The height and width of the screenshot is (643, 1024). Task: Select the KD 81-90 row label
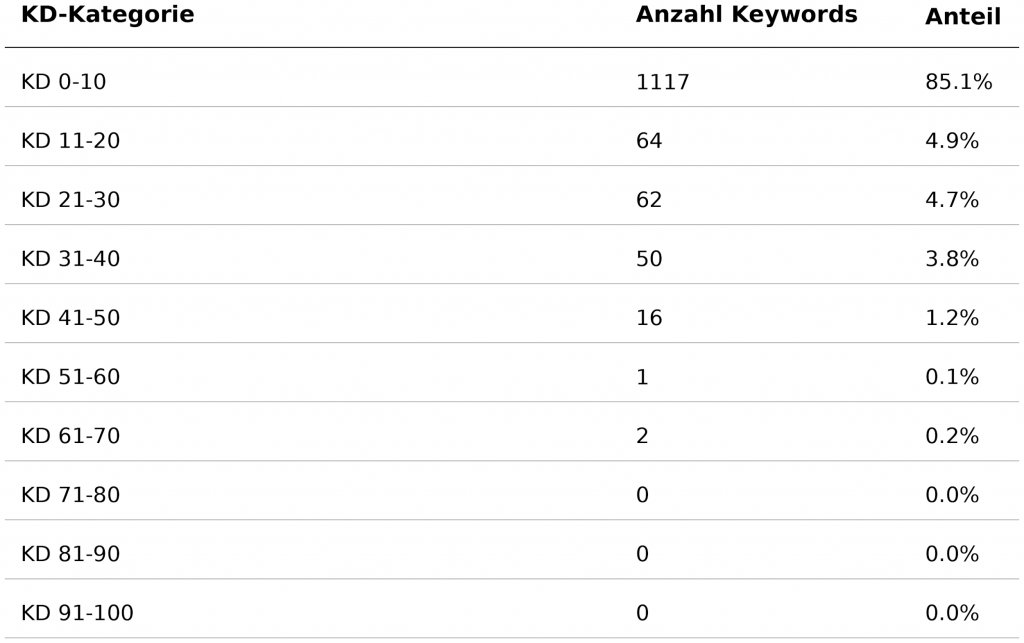click(x=70, y=554)
